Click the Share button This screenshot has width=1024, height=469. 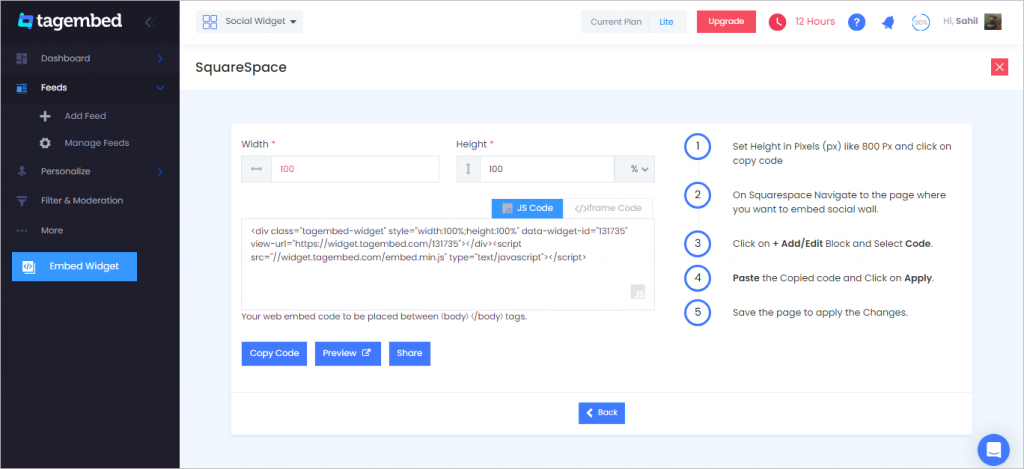[x=409, y=353]
